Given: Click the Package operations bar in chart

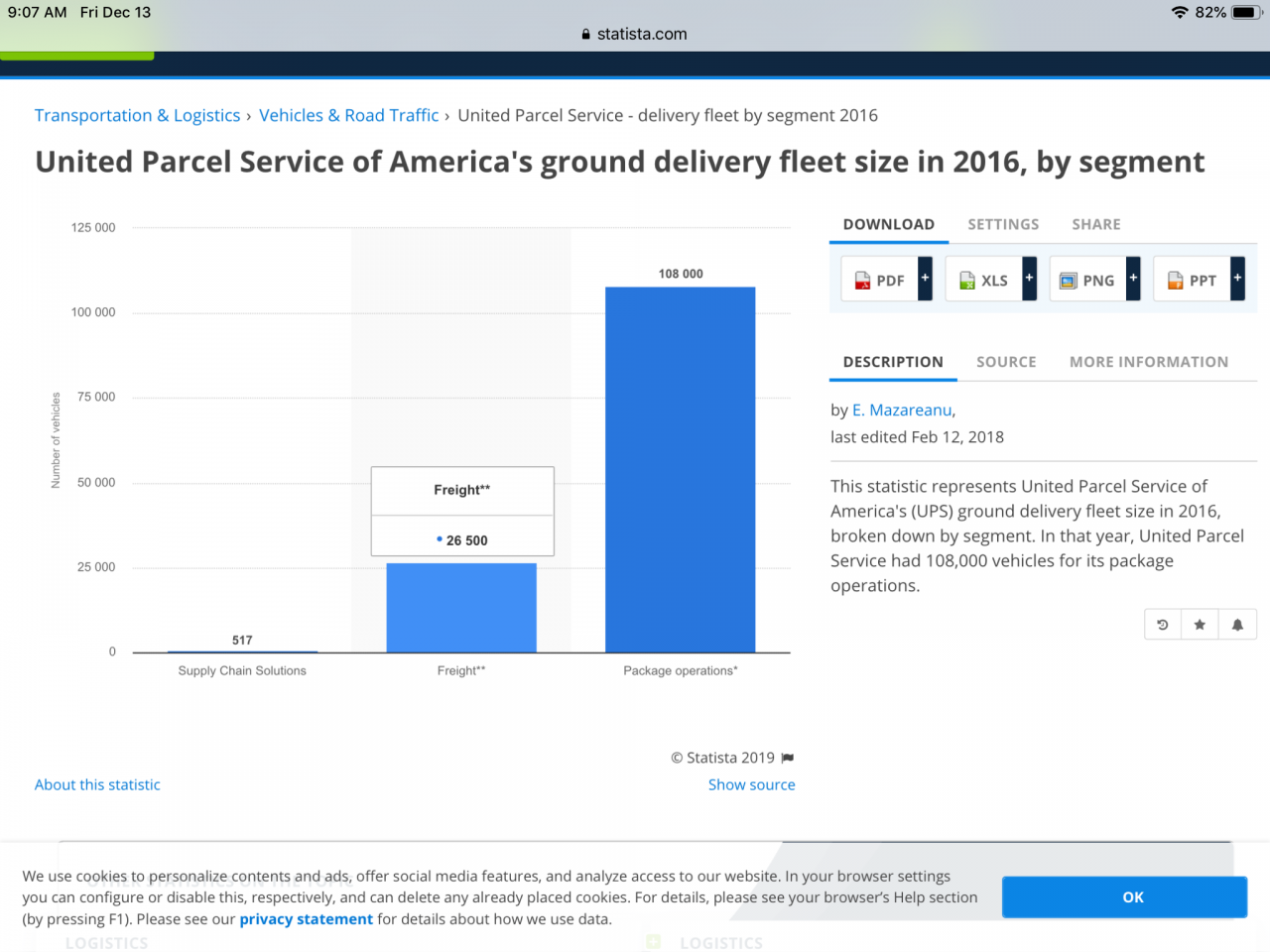Looking at the screenshot, I should tap(681, 469).
